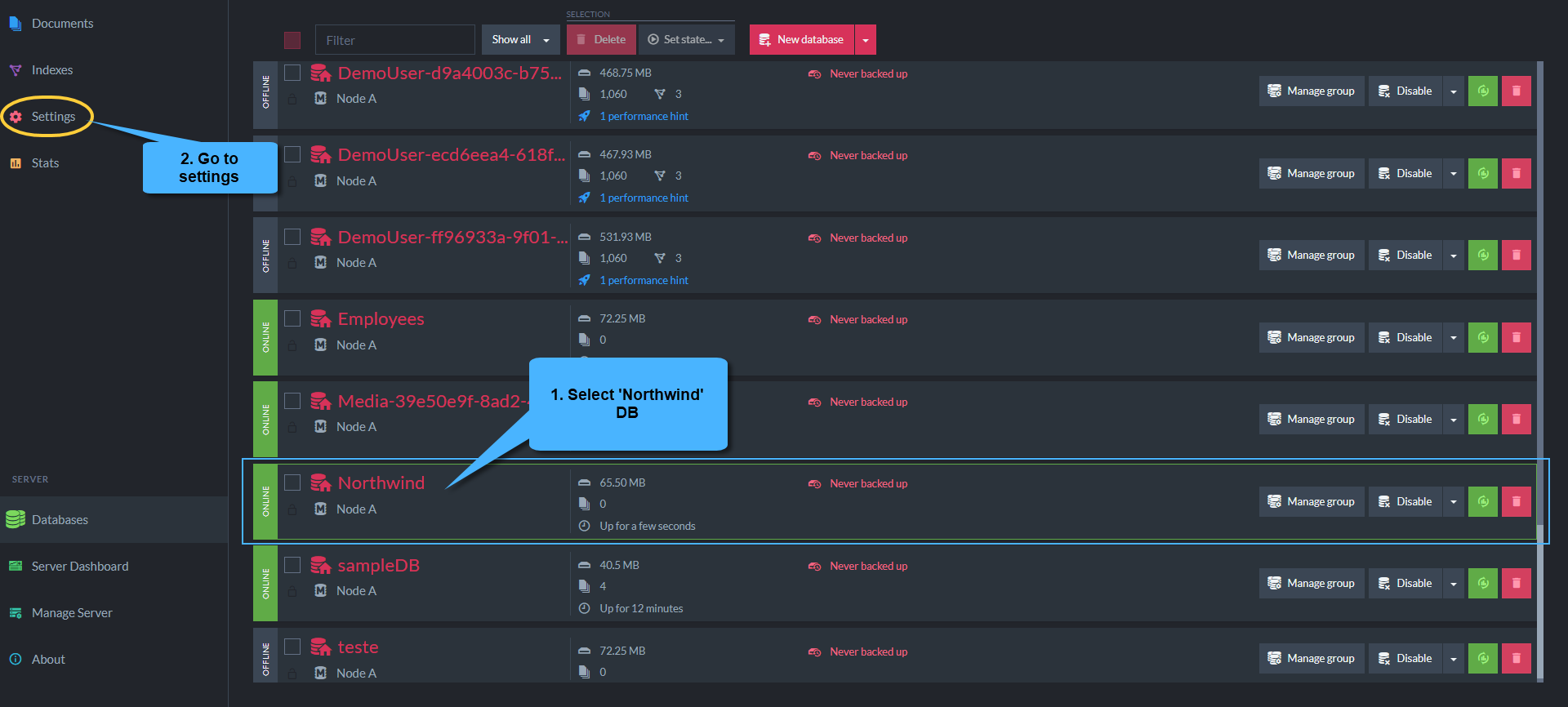Viewport: 1568px width, 707px height.
Task: Click Disable button for Northwind
Action: [x=1405, y=501]
